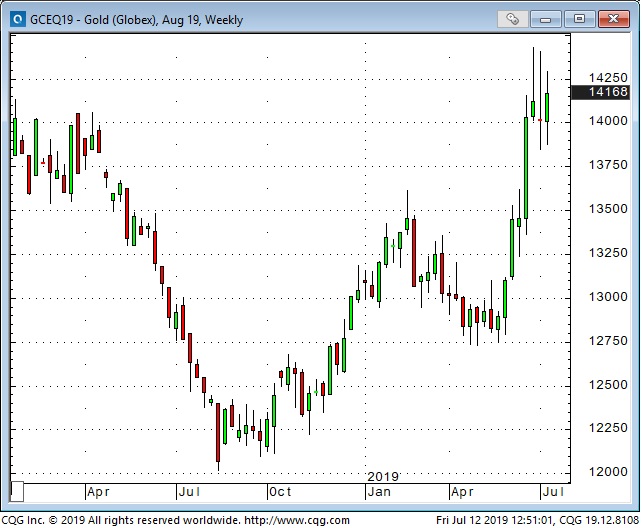Minimize the Gold chart window

(545, 19)
